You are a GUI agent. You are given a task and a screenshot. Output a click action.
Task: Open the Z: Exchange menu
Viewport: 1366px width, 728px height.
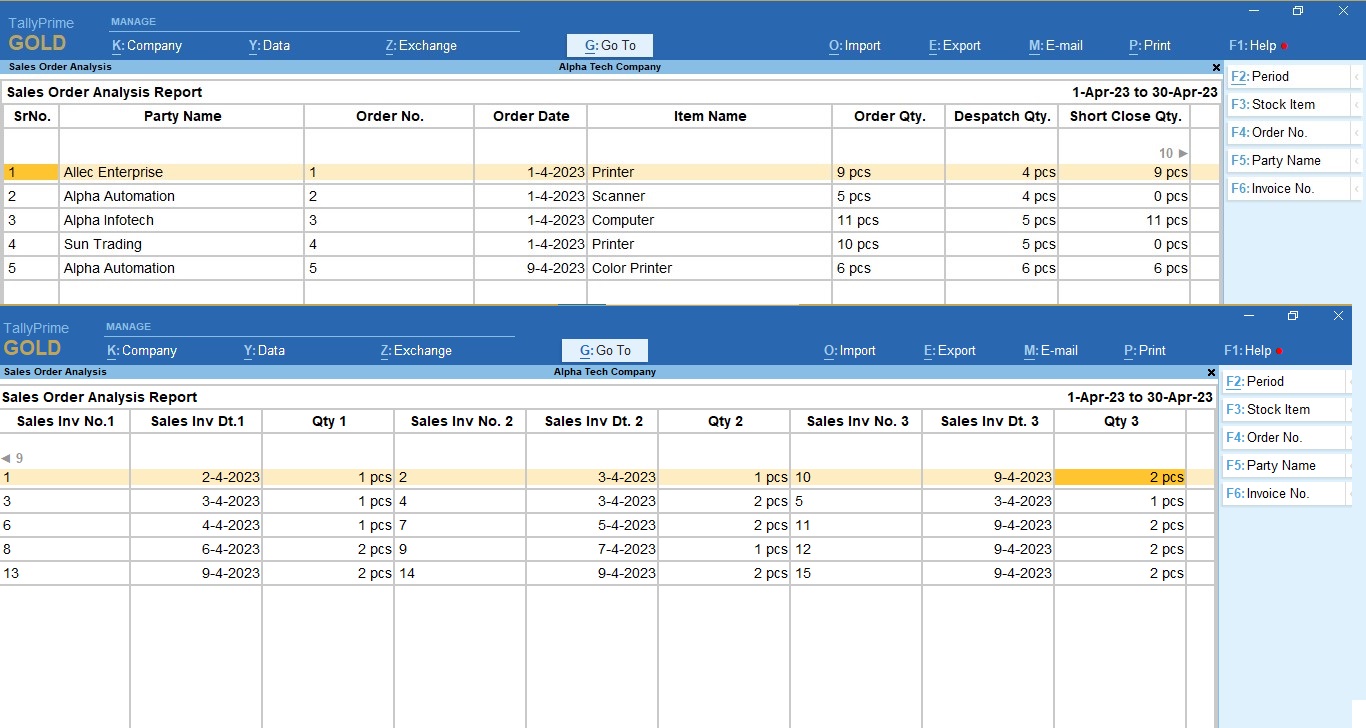pos(419,45)
